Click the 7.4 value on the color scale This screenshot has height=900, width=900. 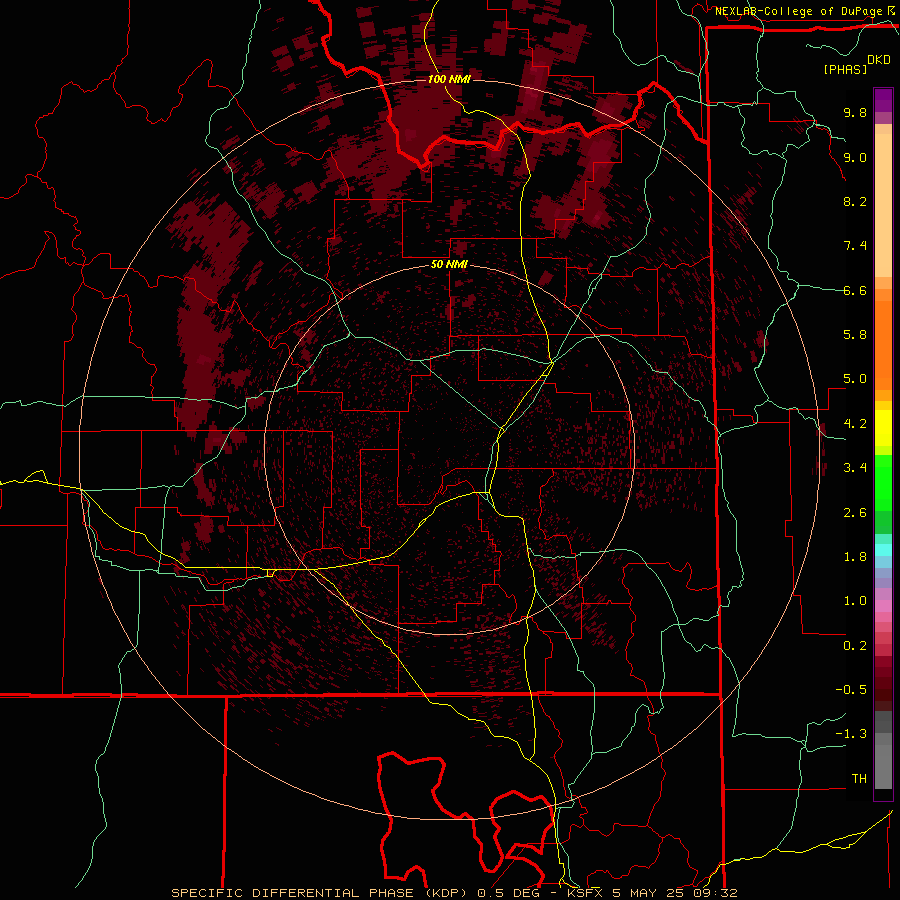855,246
